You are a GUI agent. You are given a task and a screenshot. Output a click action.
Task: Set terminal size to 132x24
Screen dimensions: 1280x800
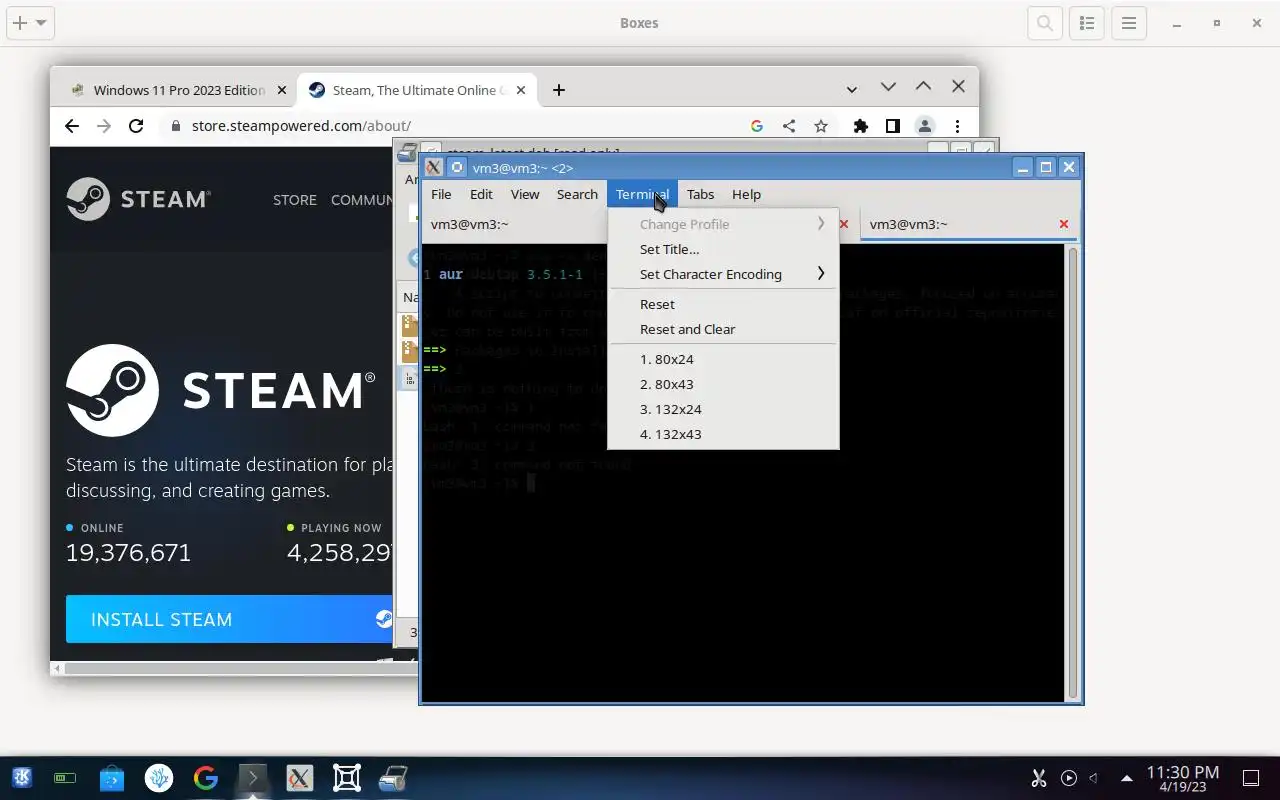point(723,409)
